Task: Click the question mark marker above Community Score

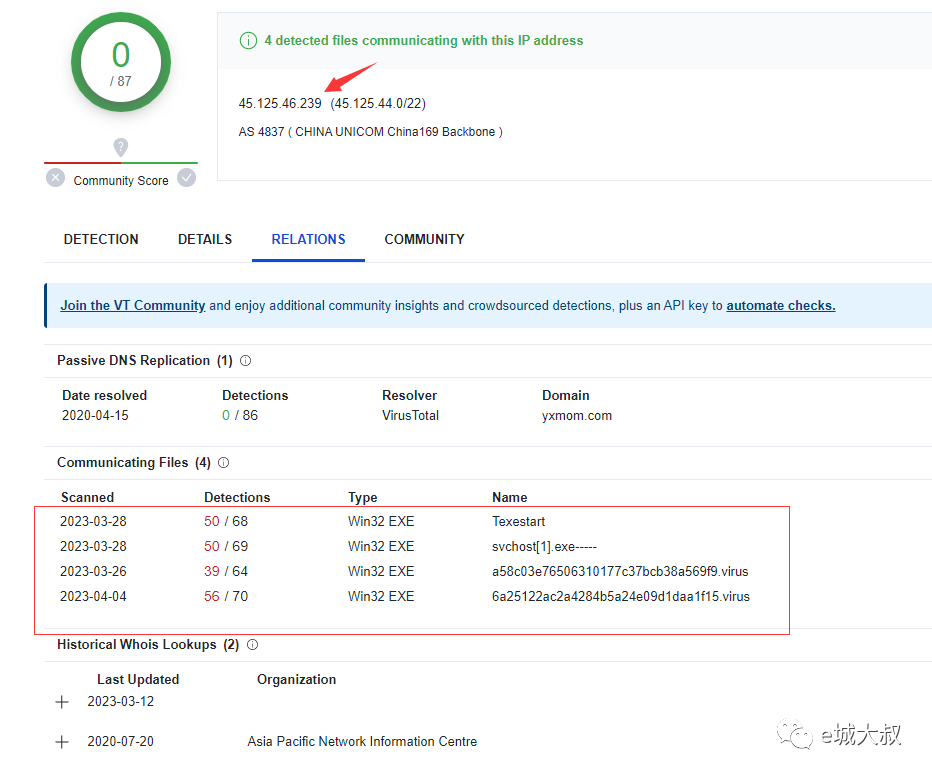Action: pyautogui.click(x=121, y=147)
